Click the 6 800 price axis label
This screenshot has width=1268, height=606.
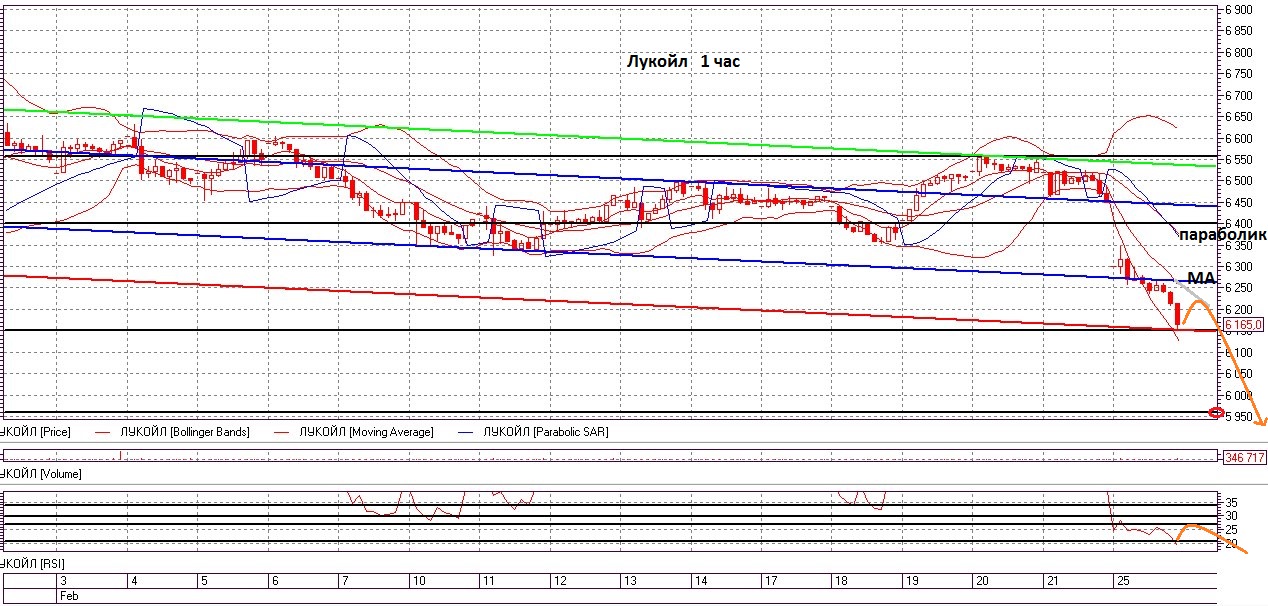point(1238,52)
